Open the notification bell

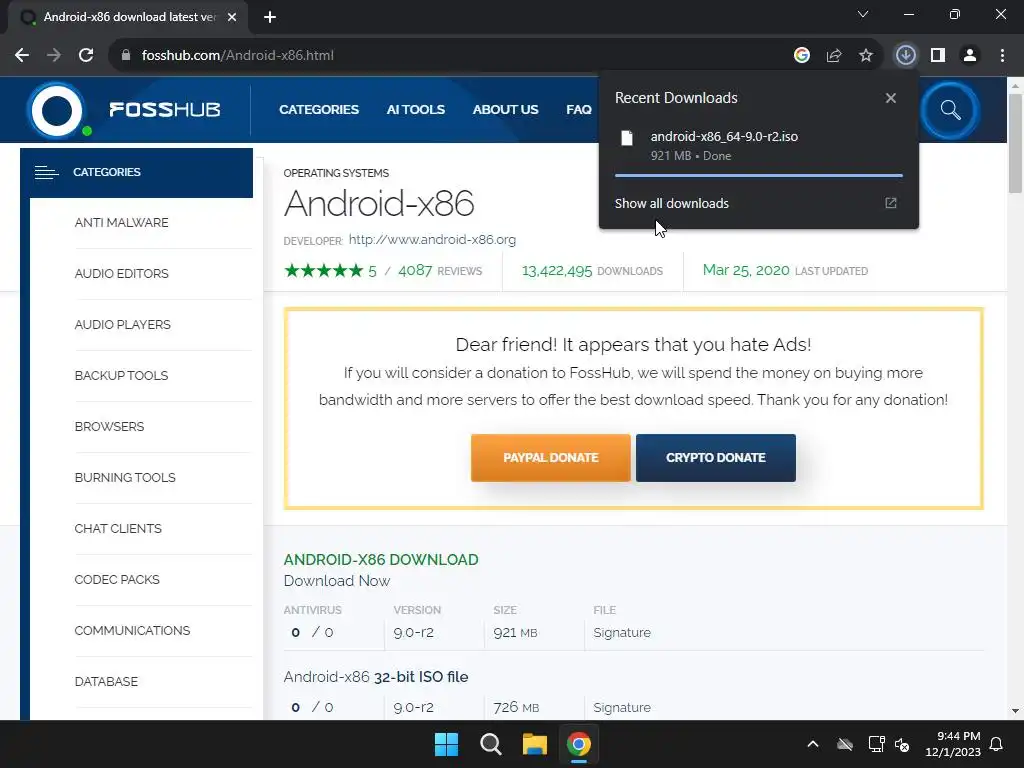click(x=997, y=744)
